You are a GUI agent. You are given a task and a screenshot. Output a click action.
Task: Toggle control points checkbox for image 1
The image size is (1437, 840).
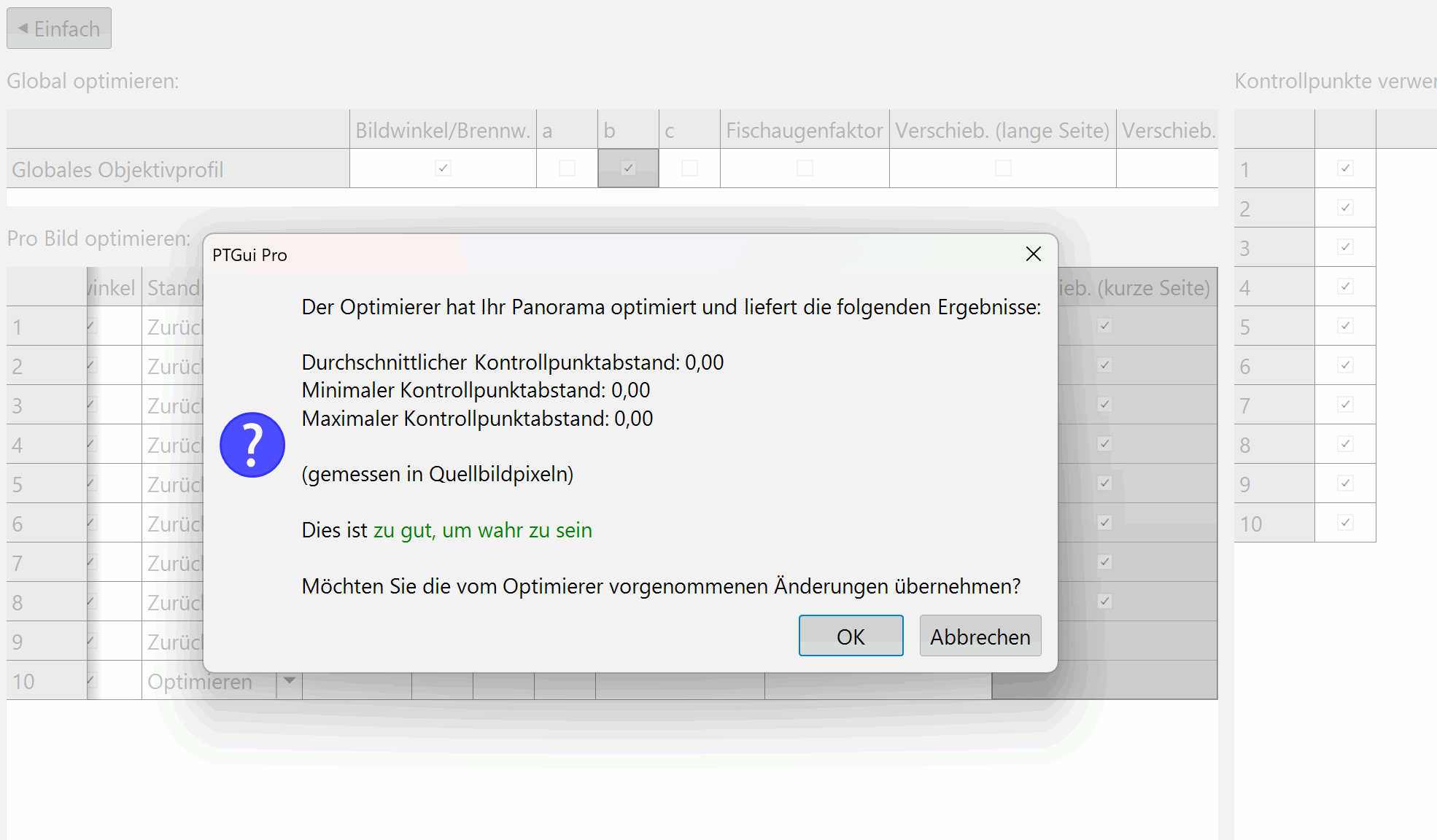pos(1345,168)
